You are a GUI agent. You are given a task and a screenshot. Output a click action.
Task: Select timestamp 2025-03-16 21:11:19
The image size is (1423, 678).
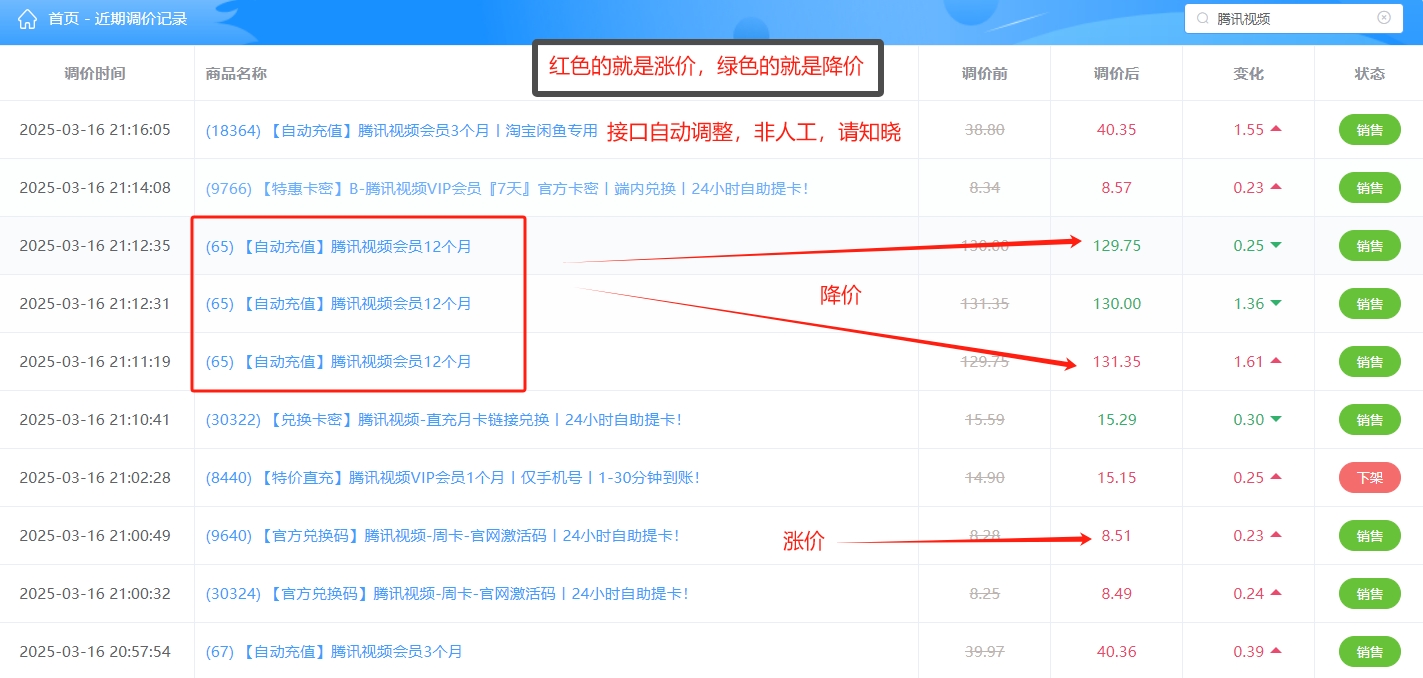pyautogui.click(x=95, y=362)
